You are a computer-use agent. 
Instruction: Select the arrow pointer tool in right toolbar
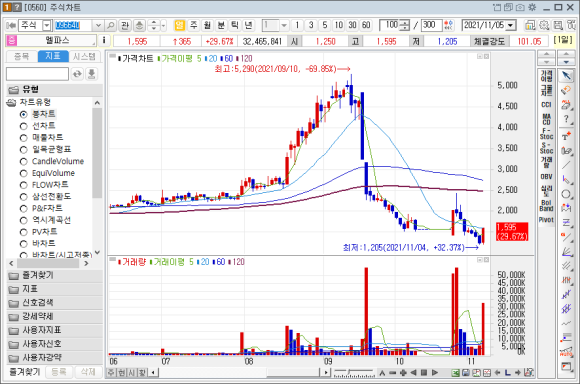point(566,75)
